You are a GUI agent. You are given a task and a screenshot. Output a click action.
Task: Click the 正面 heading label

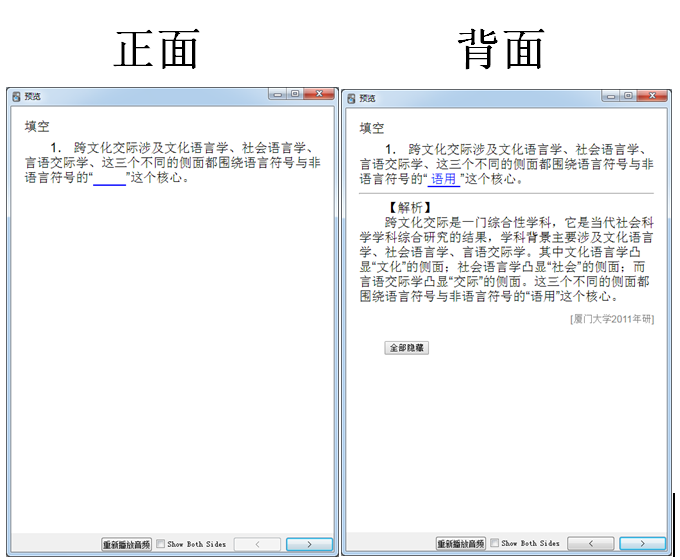[157, 49]
